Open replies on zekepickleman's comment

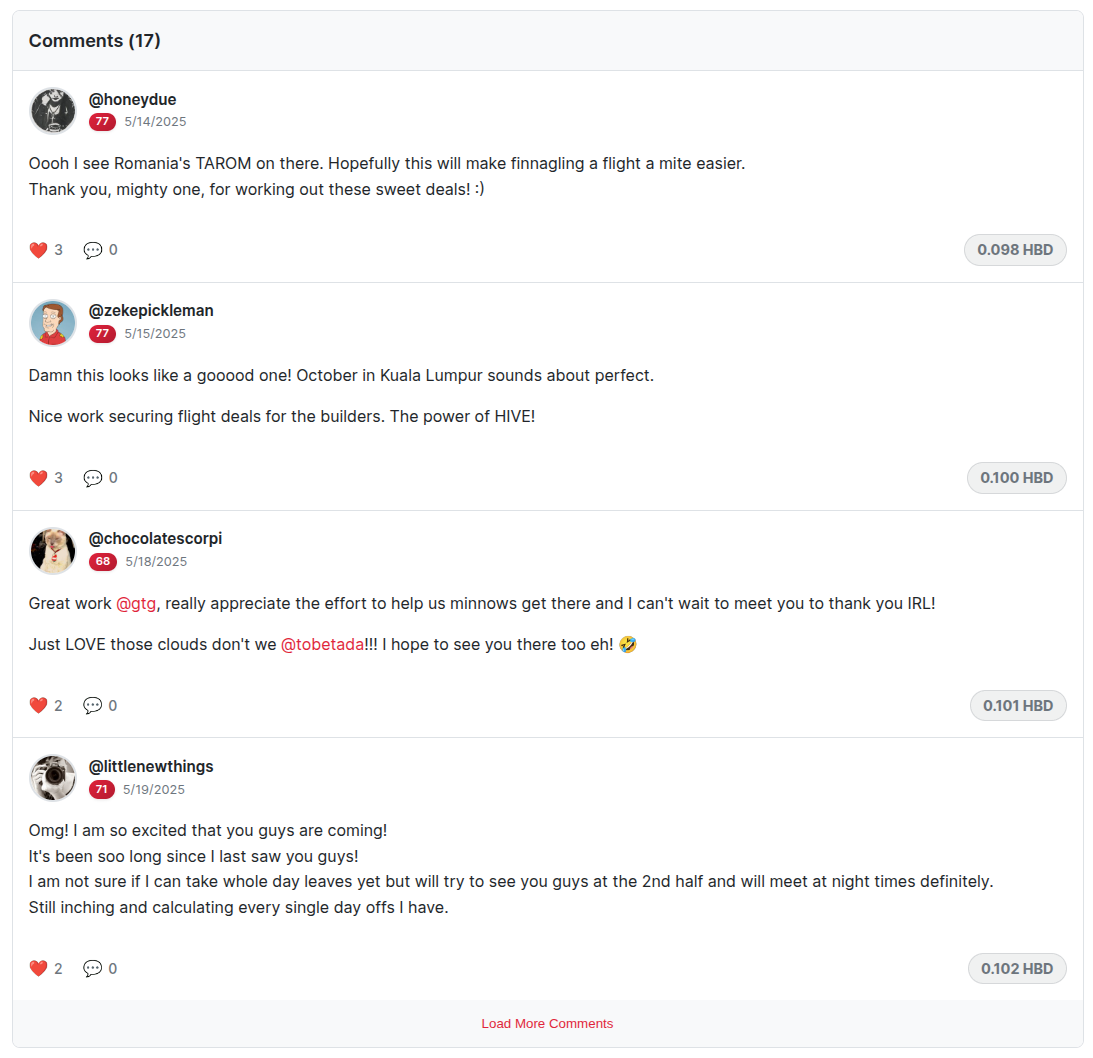click(x=93, y=478)
